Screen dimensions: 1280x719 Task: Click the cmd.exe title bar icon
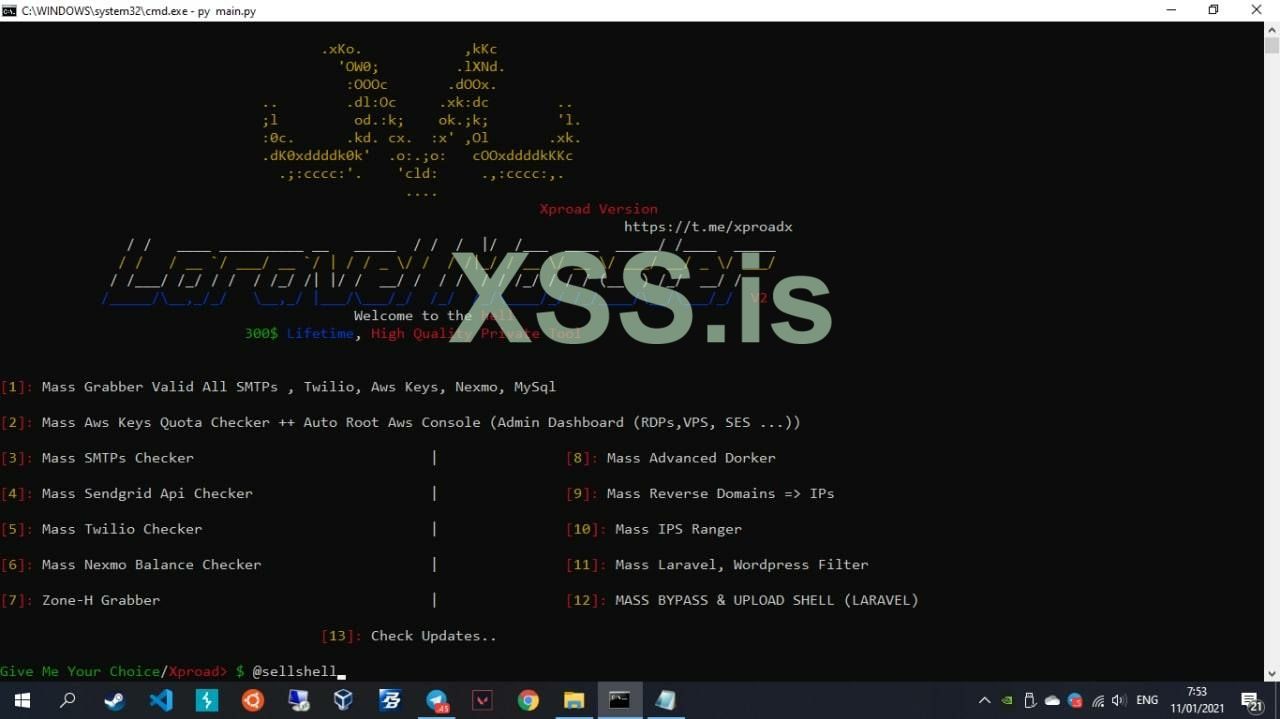tap(9, 10)
